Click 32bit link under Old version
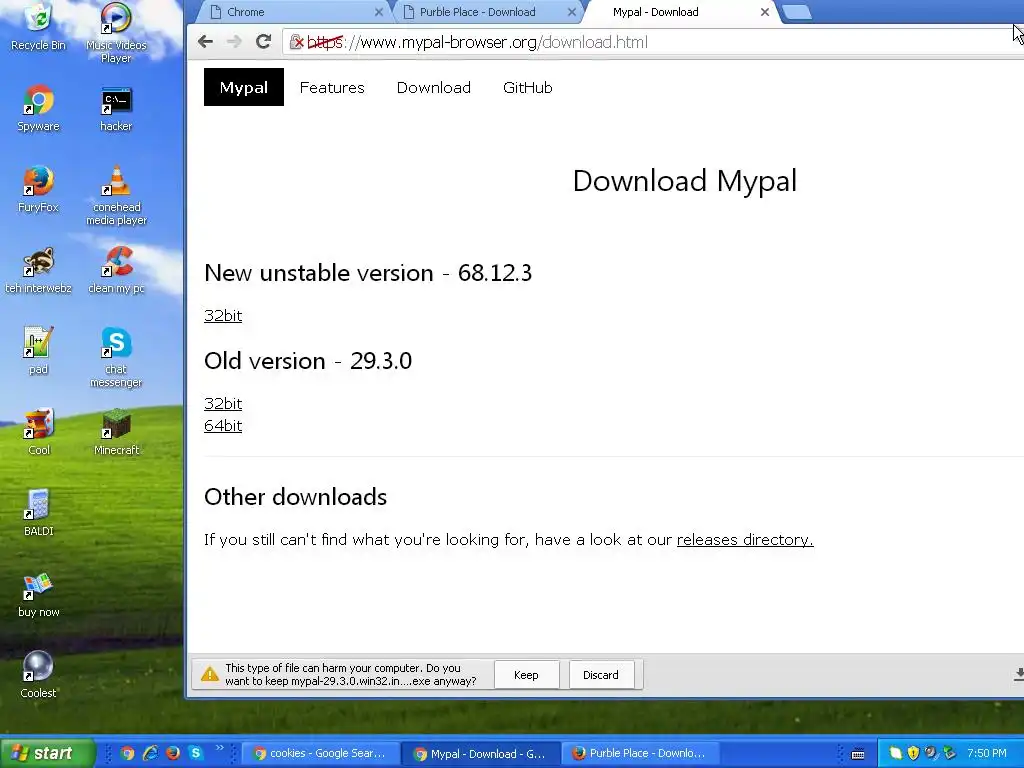 point(223,404)
